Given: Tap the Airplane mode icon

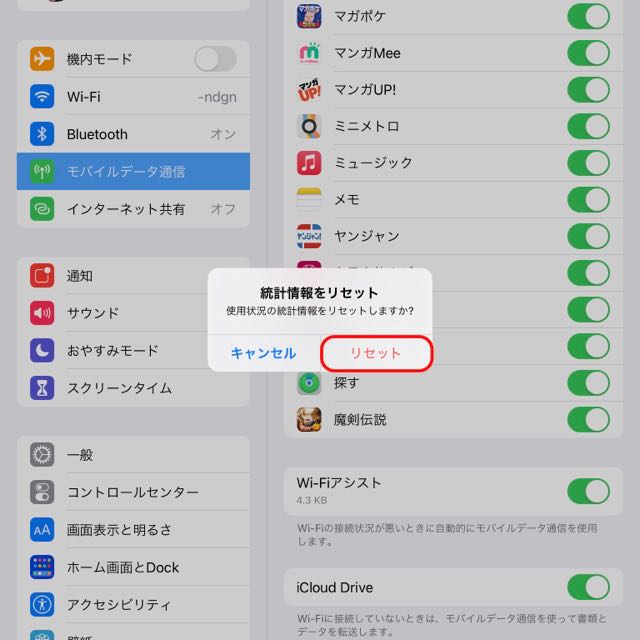Looking at the screenshot, I should pyautogui.click(x=42, y=59).
